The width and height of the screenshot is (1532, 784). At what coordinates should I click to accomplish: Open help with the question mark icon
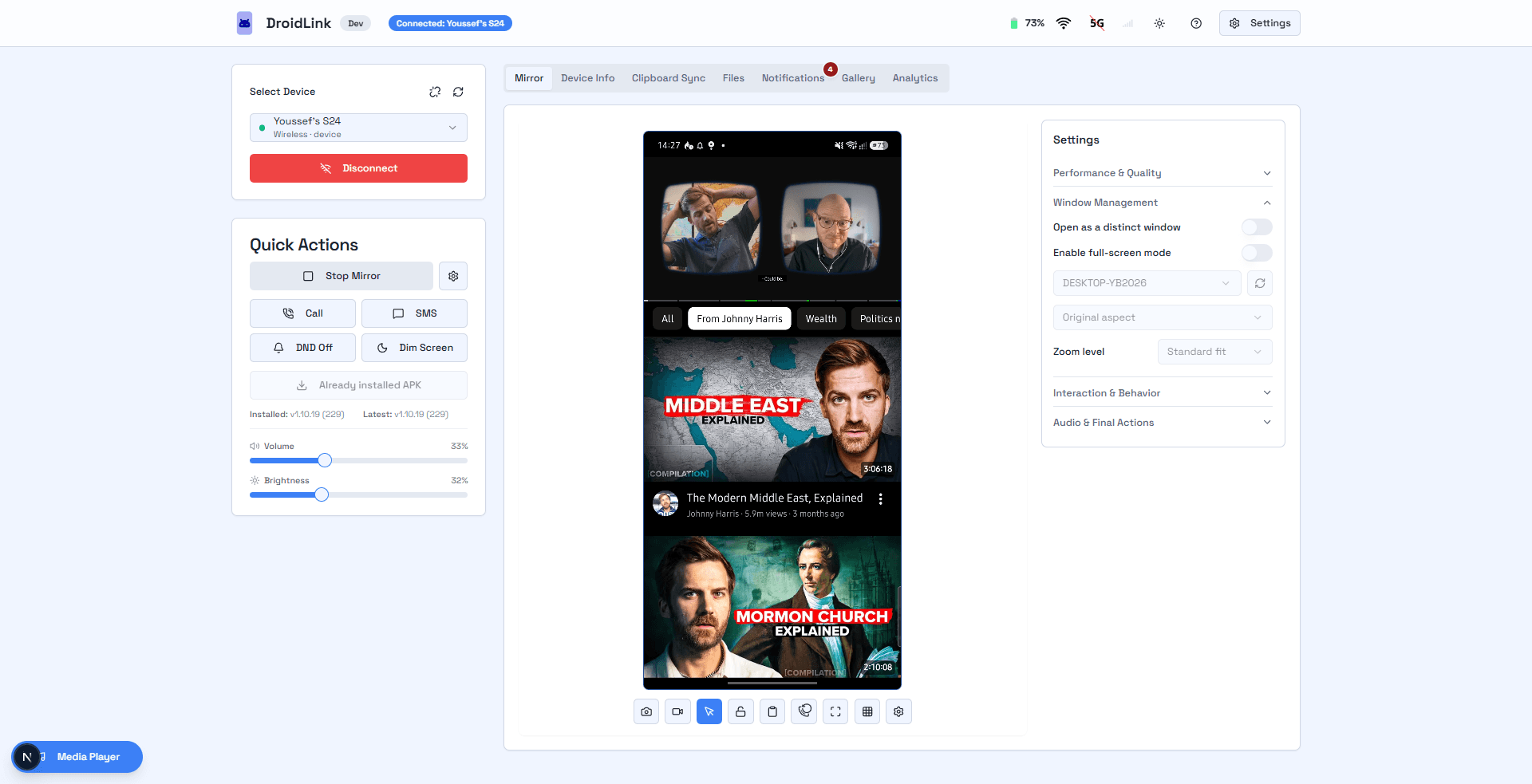tap(1196, 23)
